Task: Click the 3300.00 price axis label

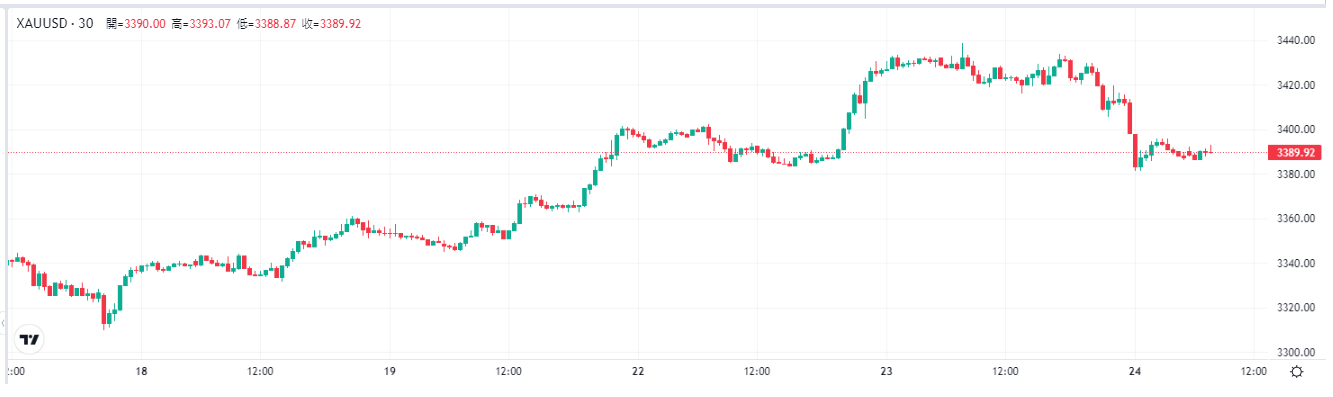Action: click(1293, 352)
